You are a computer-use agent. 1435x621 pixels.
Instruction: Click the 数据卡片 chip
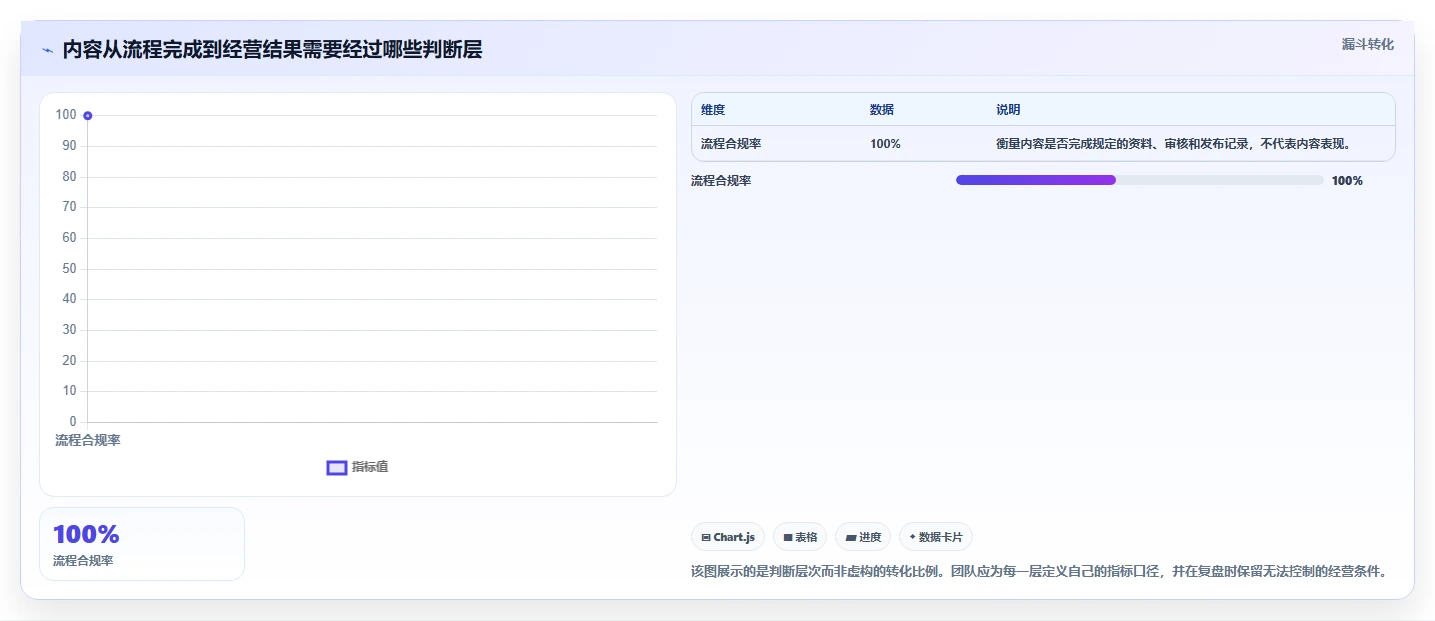pos(936,537)
